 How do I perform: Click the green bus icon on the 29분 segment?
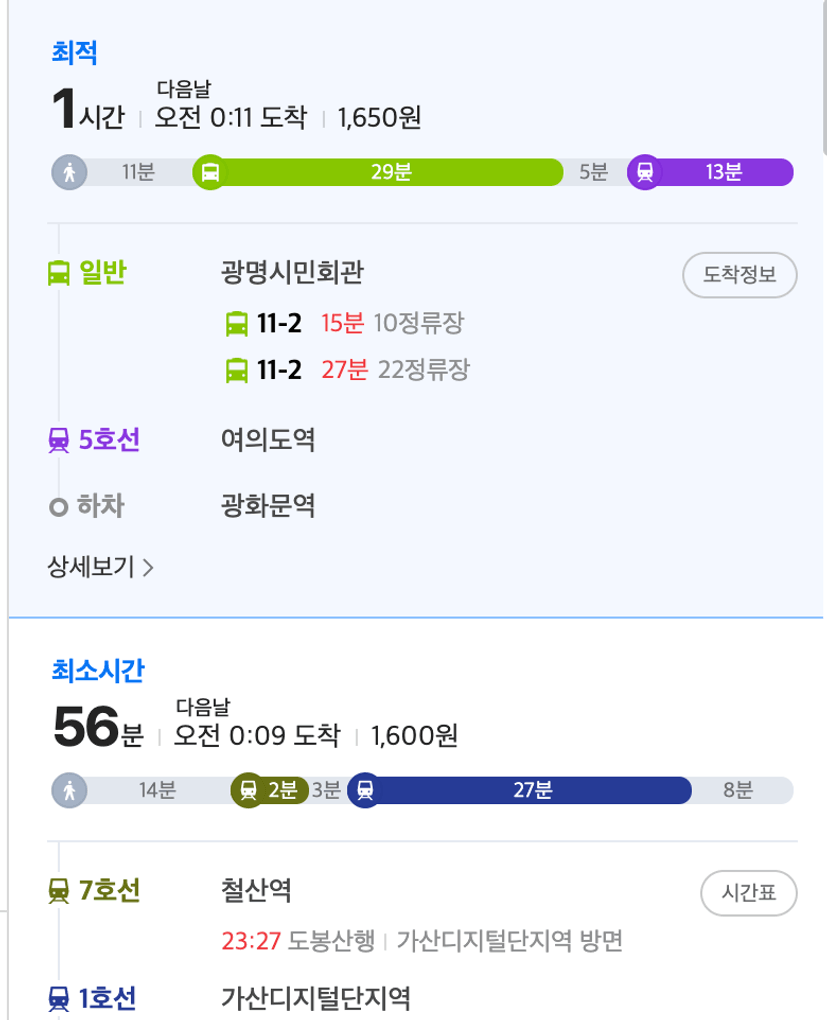tap(210, 172)
